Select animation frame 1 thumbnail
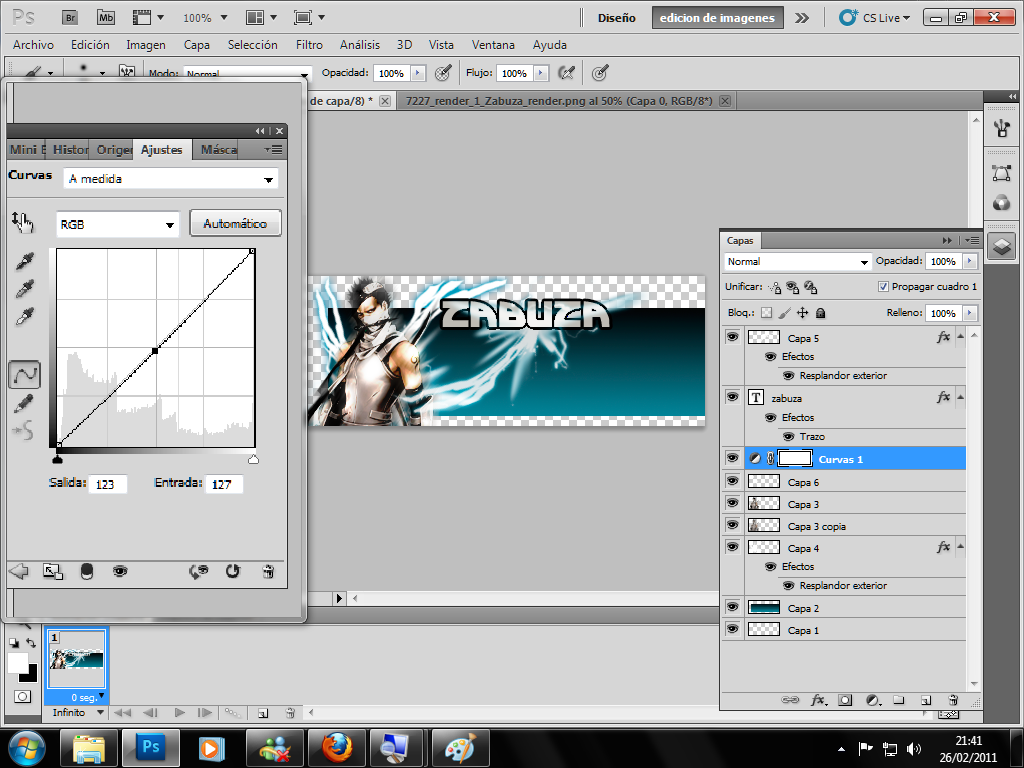The image size is (1024, 768). pyautogui.click(x=76, y=658)
